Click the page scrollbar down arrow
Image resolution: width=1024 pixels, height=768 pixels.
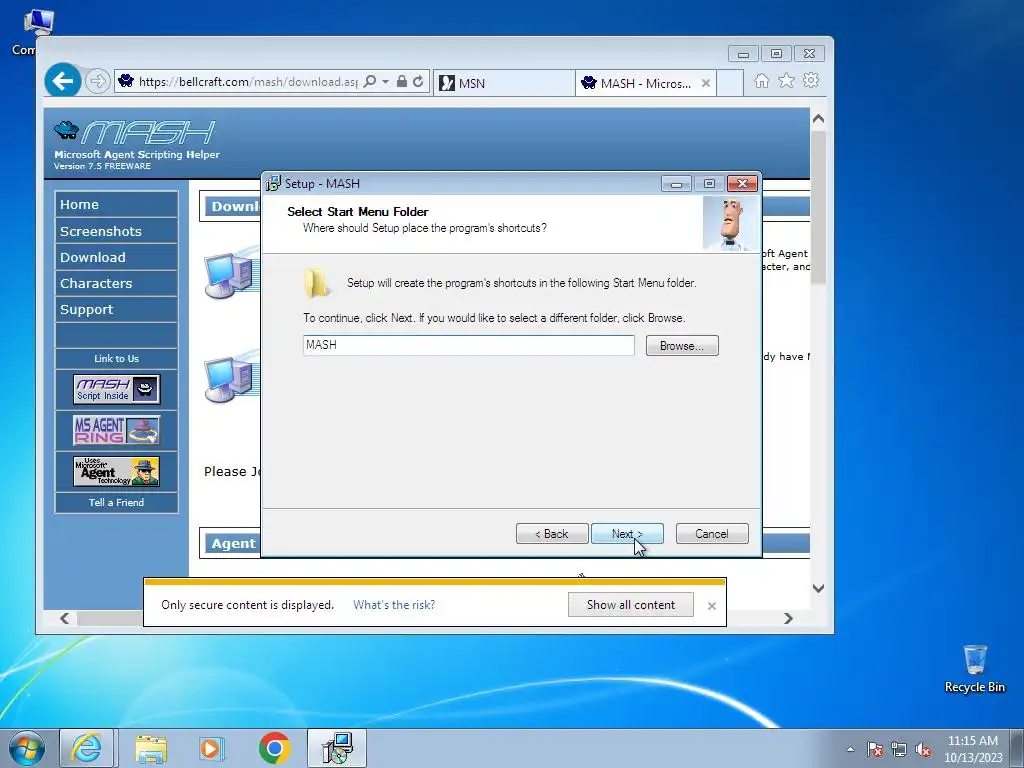tap(818, 588)
